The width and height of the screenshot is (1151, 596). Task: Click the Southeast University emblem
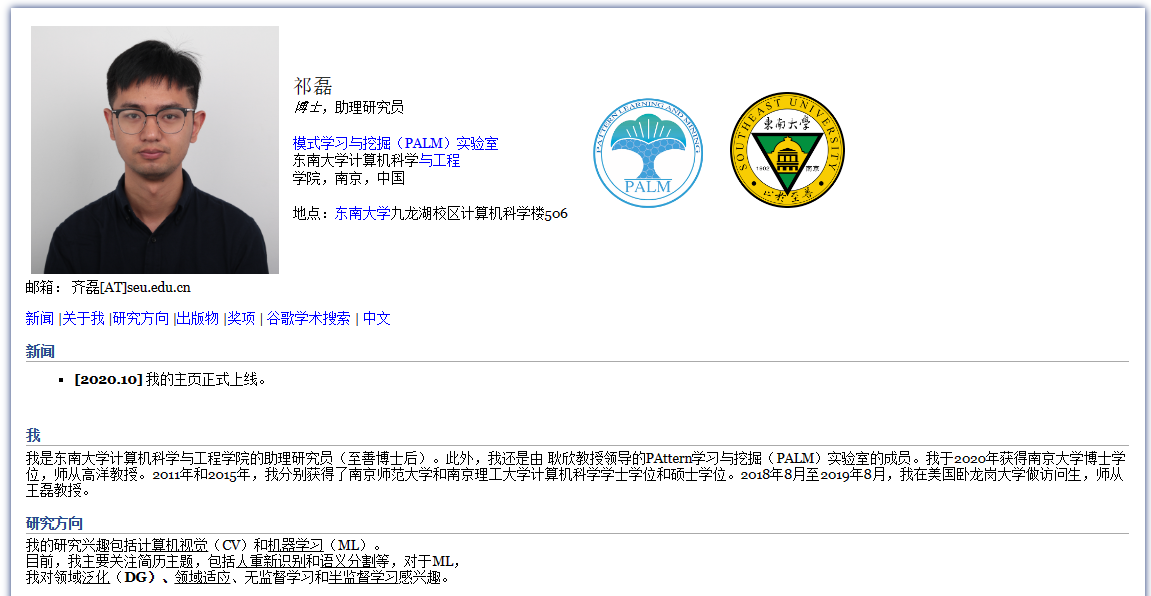pos(787,149)
